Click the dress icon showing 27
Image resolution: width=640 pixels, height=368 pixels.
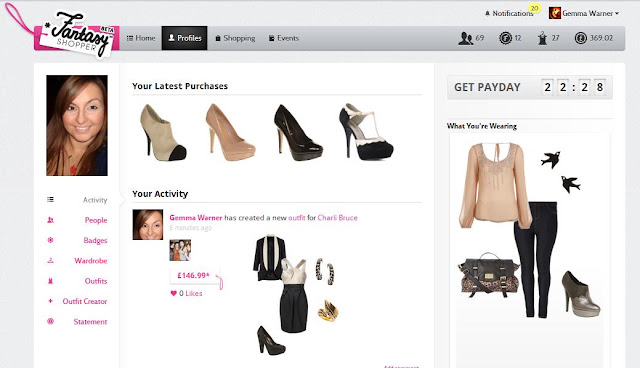(x=542, y=38)
